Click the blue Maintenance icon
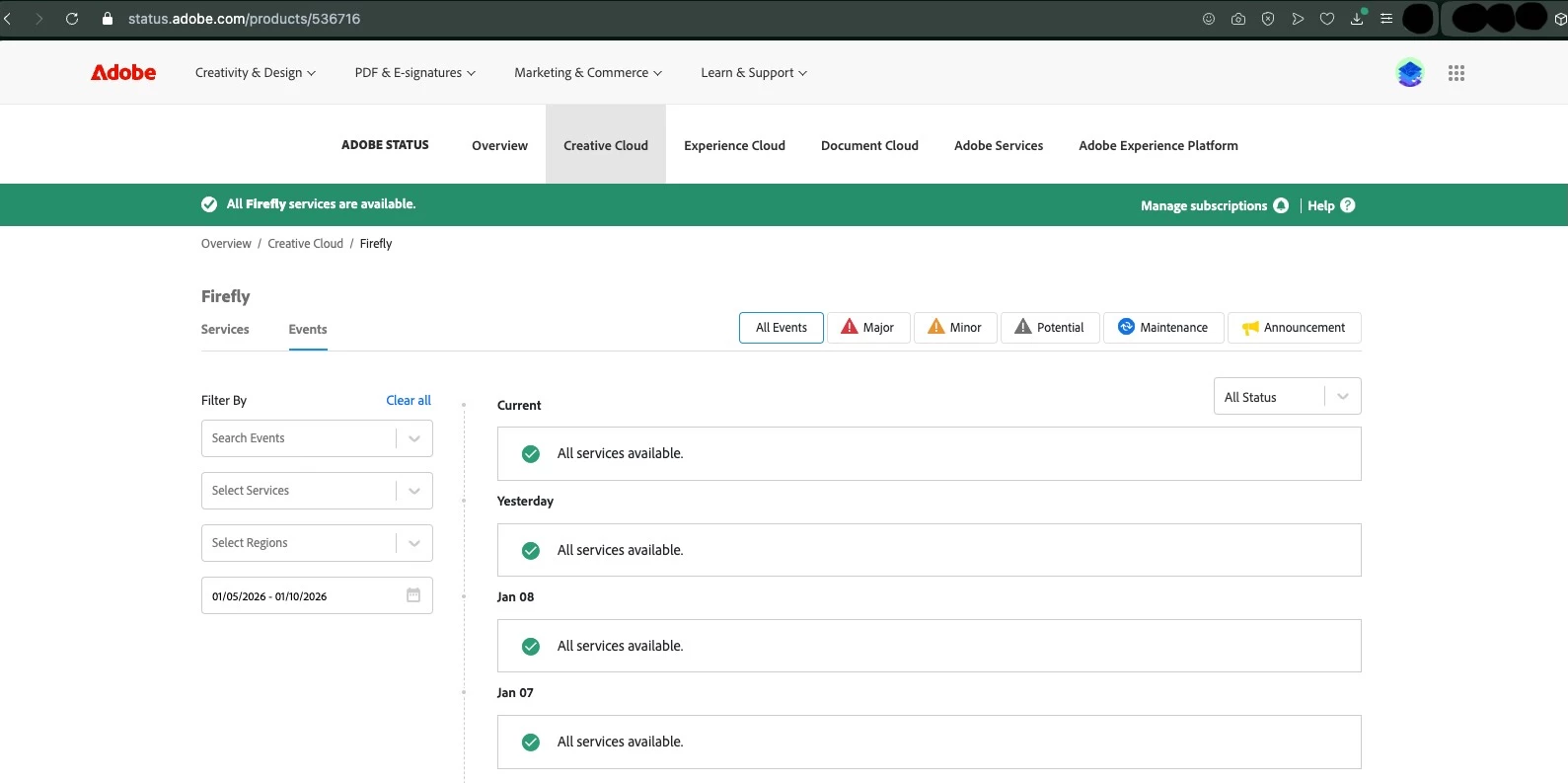 coord(1126,327)
